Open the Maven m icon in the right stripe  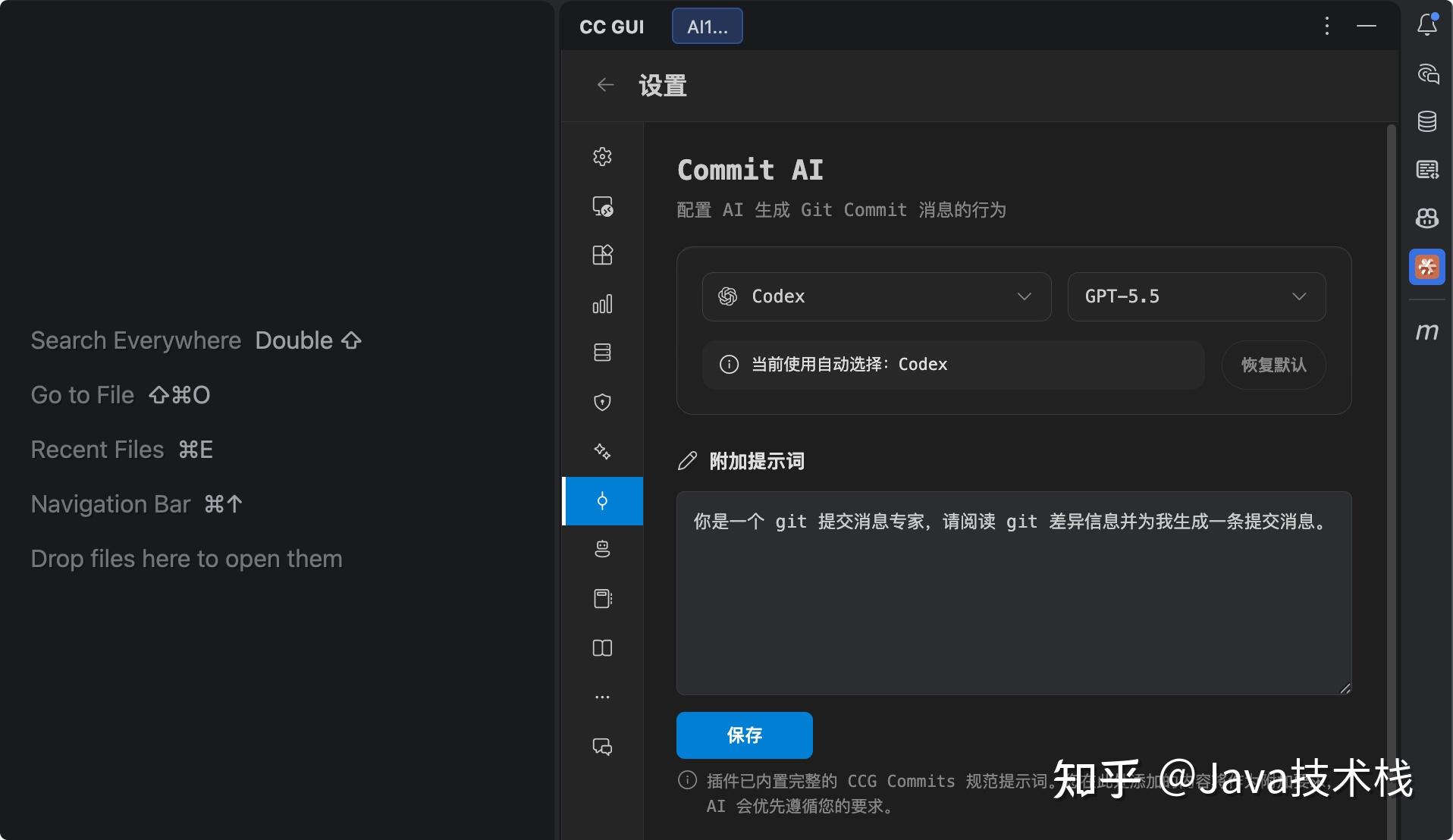click(x=1427, y=331)
